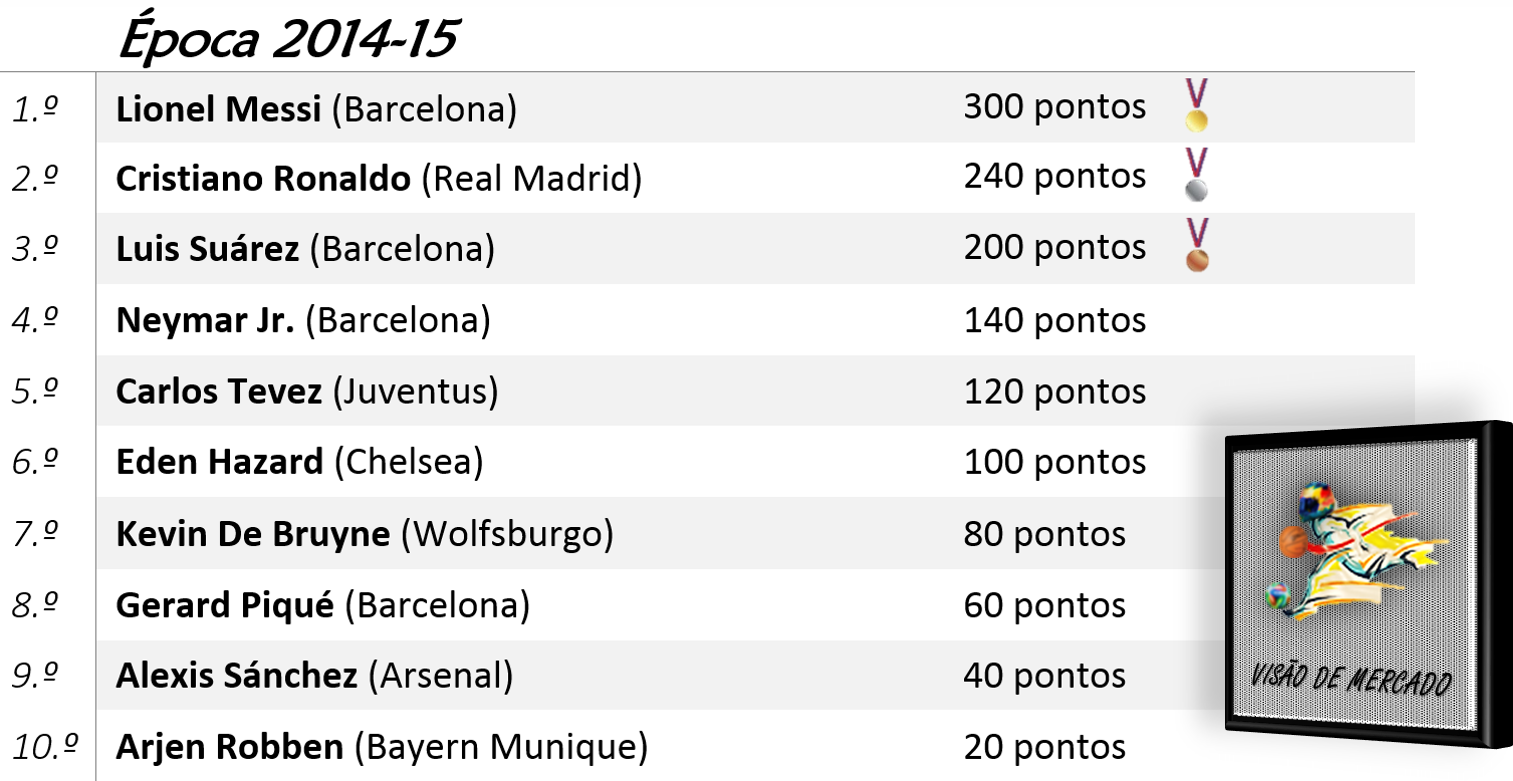Click the 1.º rank number
1513x781 pixels.
click(34, 109)
